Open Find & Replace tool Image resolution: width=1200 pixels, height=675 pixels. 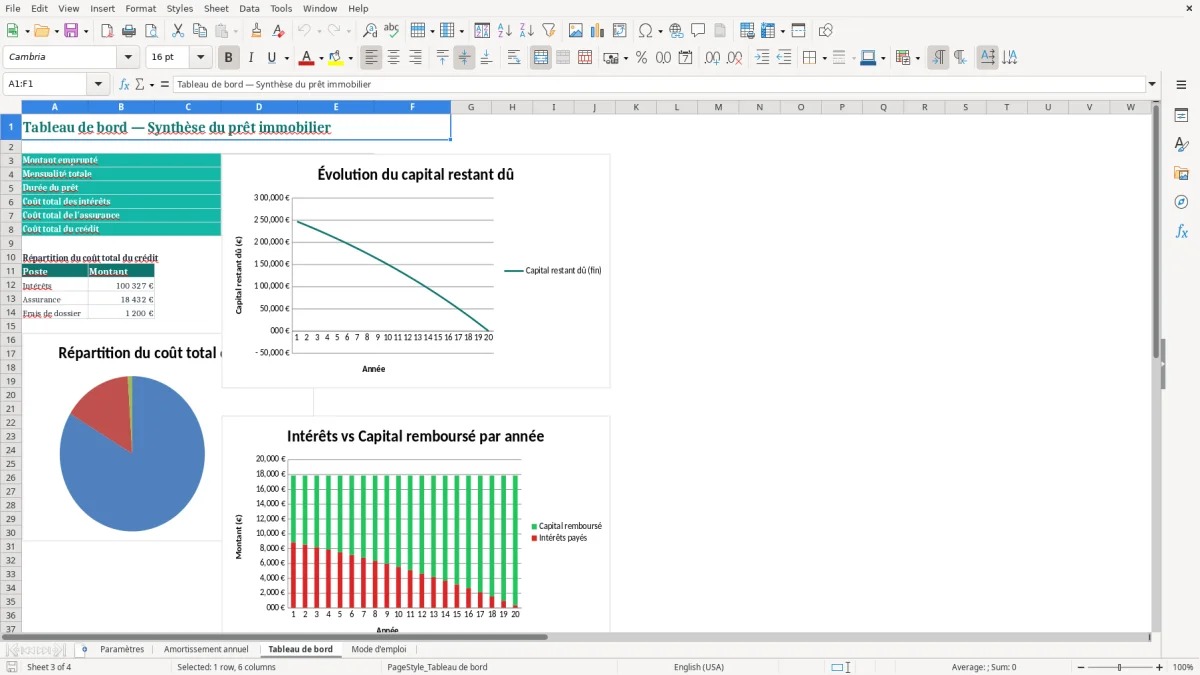click(x=370, y=31)
